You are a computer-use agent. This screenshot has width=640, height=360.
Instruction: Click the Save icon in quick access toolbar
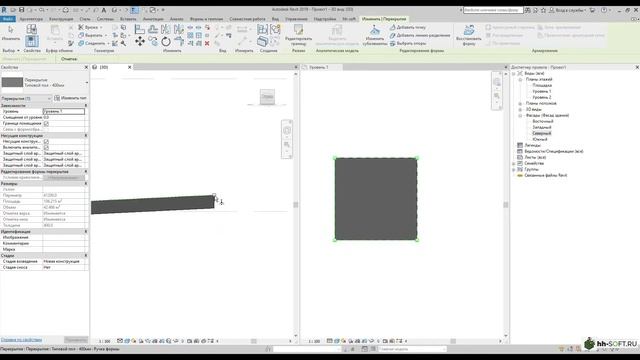click(x=21, y=10)
